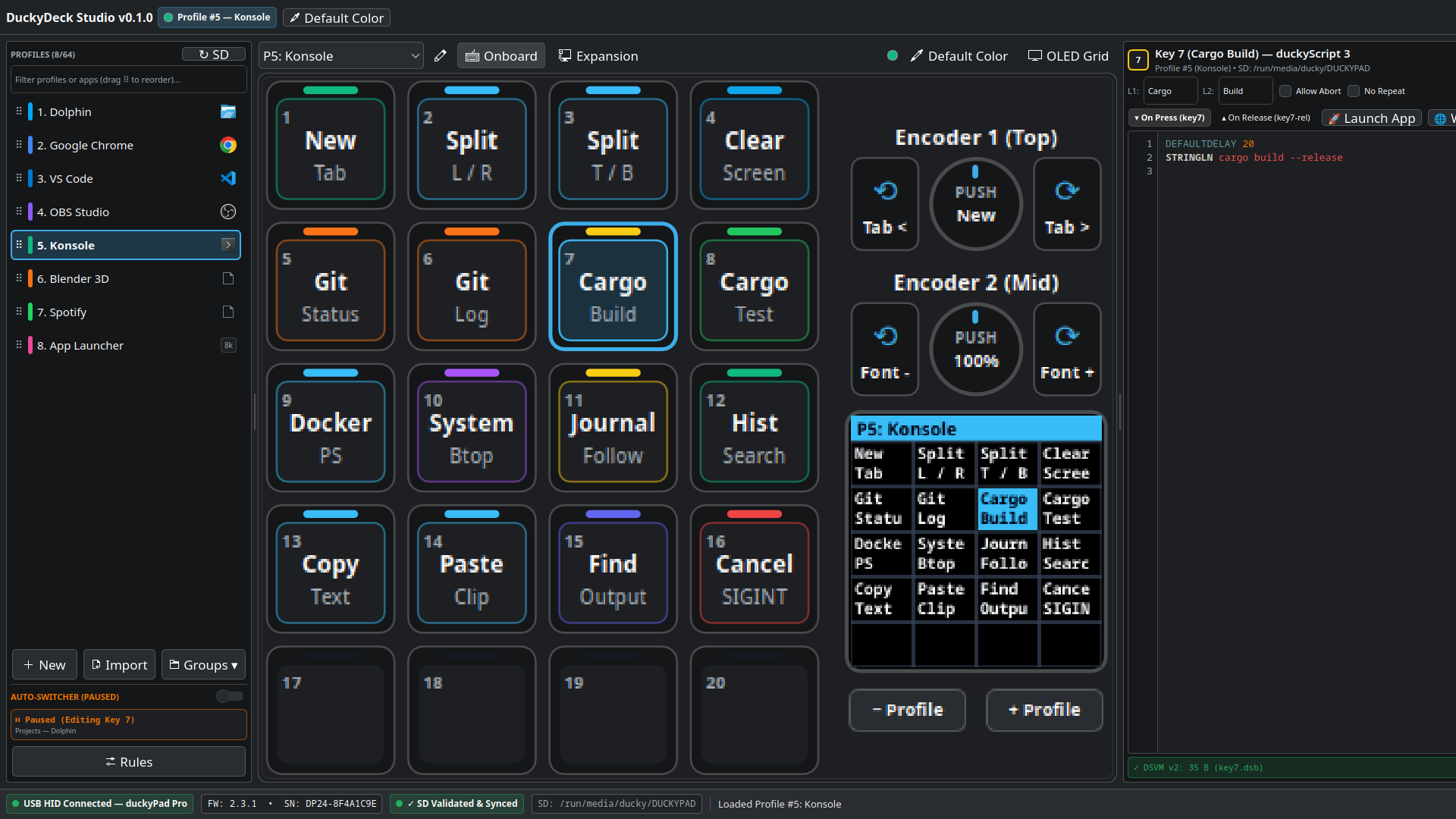Switch to the Expansion tab

pos(598,56)
